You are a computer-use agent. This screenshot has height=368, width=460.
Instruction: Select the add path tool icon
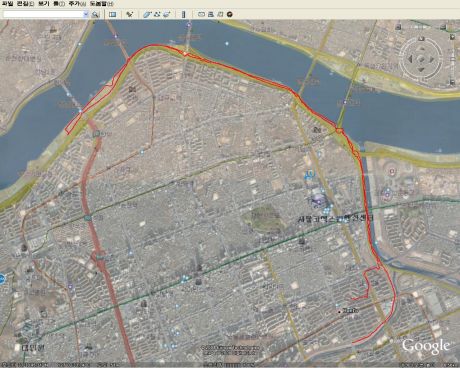[x=157, y=14]
